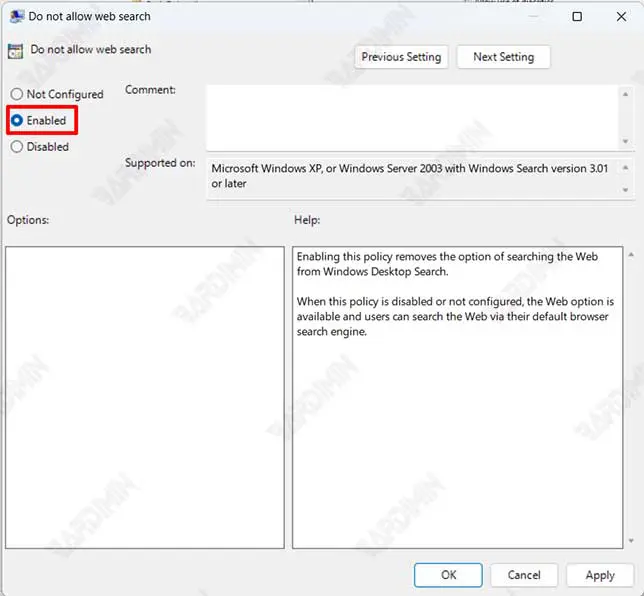This screenshot has width=644, height=596.
Task: Click inside the Comment text box
Action: tap(412, 117)
